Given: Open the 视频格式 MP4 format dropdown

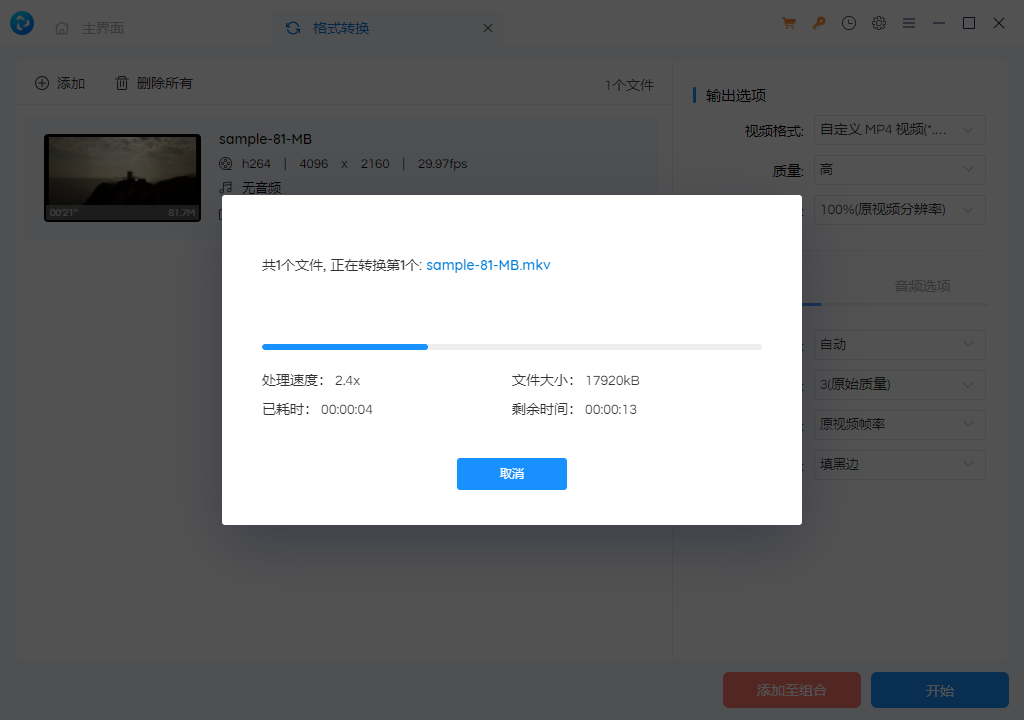Looking at the screenshot, I should click(898, 130).
